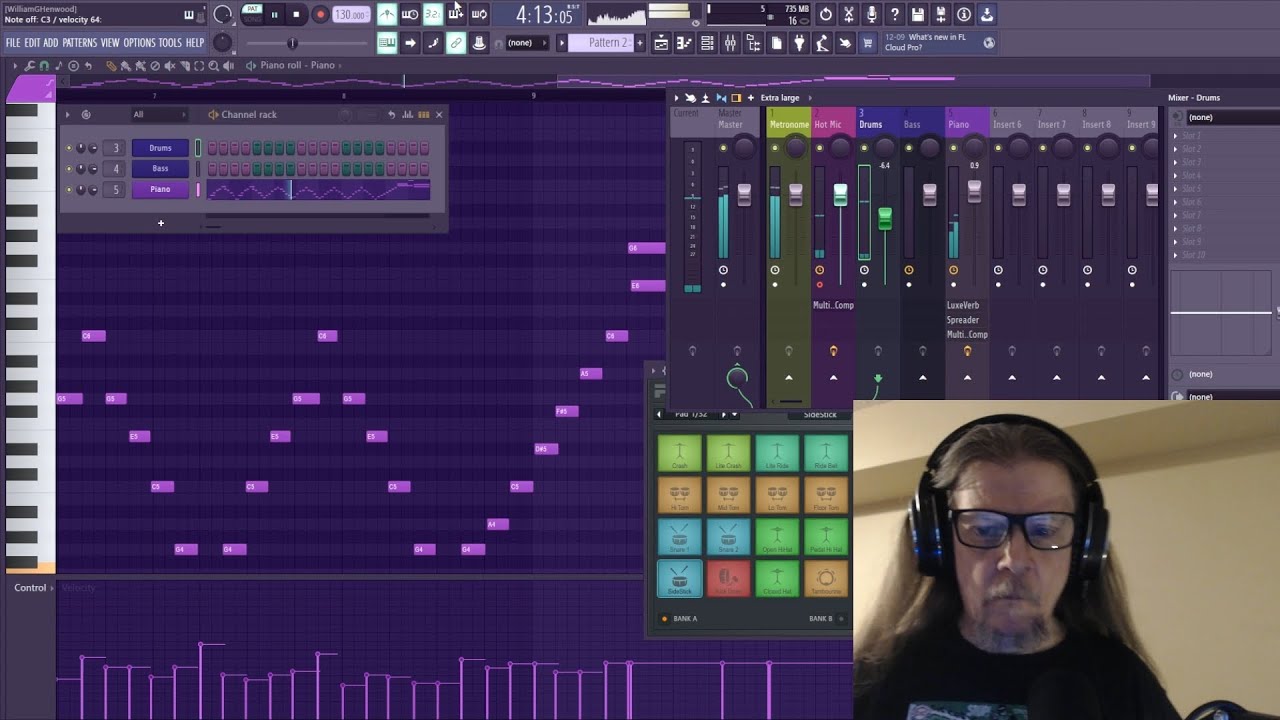Screen dimensions: 1280x720
Task: Open the one-click audio recording microphone icon
Action: [x=872, y=14]
